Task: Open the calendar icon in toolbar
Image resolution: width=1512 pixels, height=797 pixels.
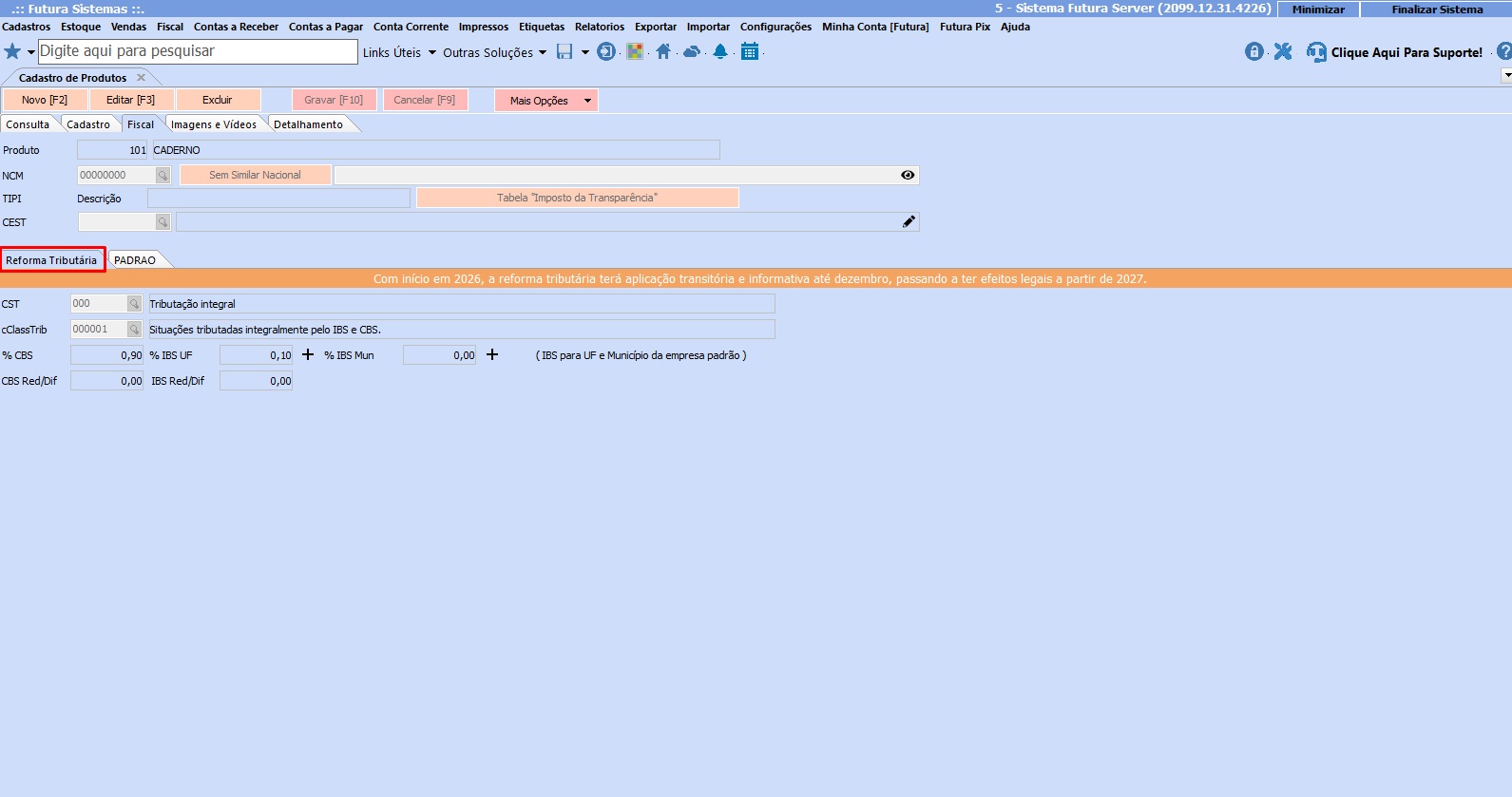Action: (750, 52)
